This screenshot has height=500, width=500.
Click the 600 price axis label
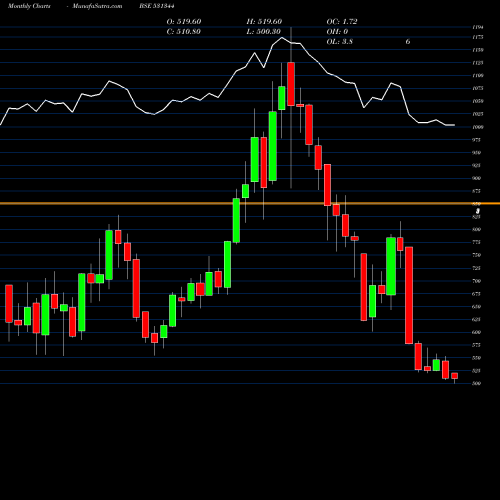pos(477,332)
